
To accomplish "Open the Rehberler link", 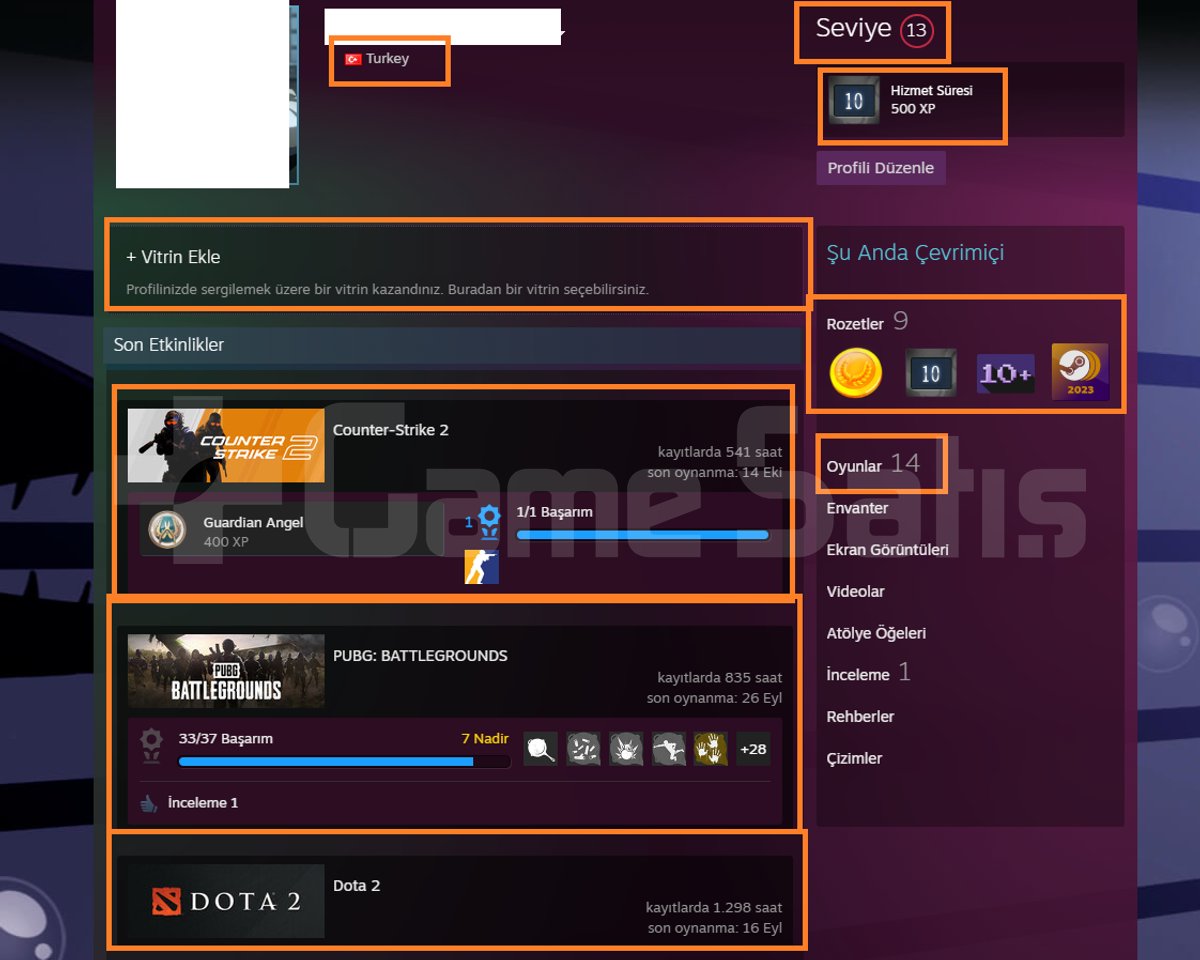I will pyautogui.click(x=860, y=717).
